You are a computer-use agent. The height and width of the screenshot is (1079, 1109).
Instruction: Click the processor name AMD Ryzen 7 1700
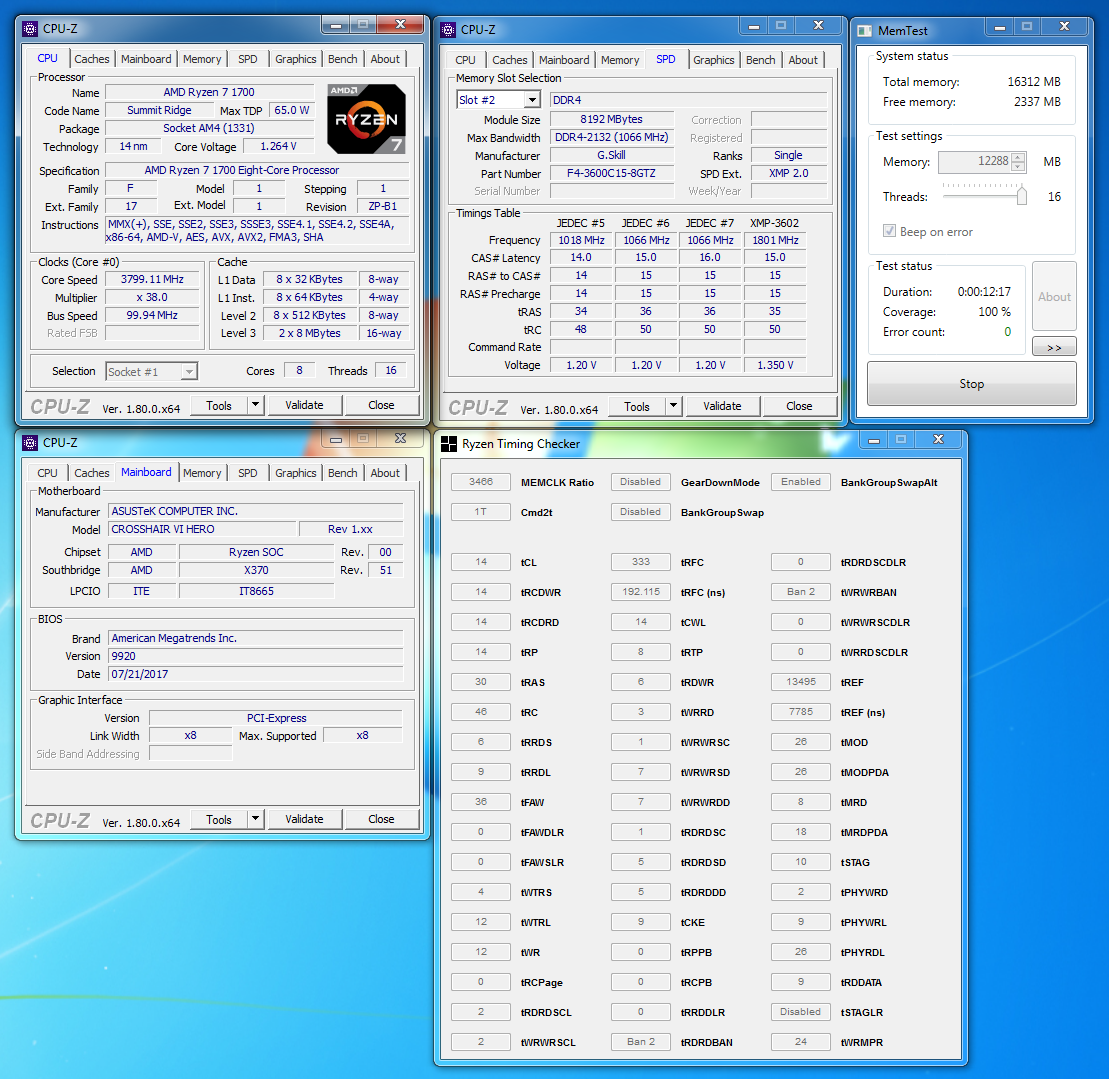(x=209, y=92)
